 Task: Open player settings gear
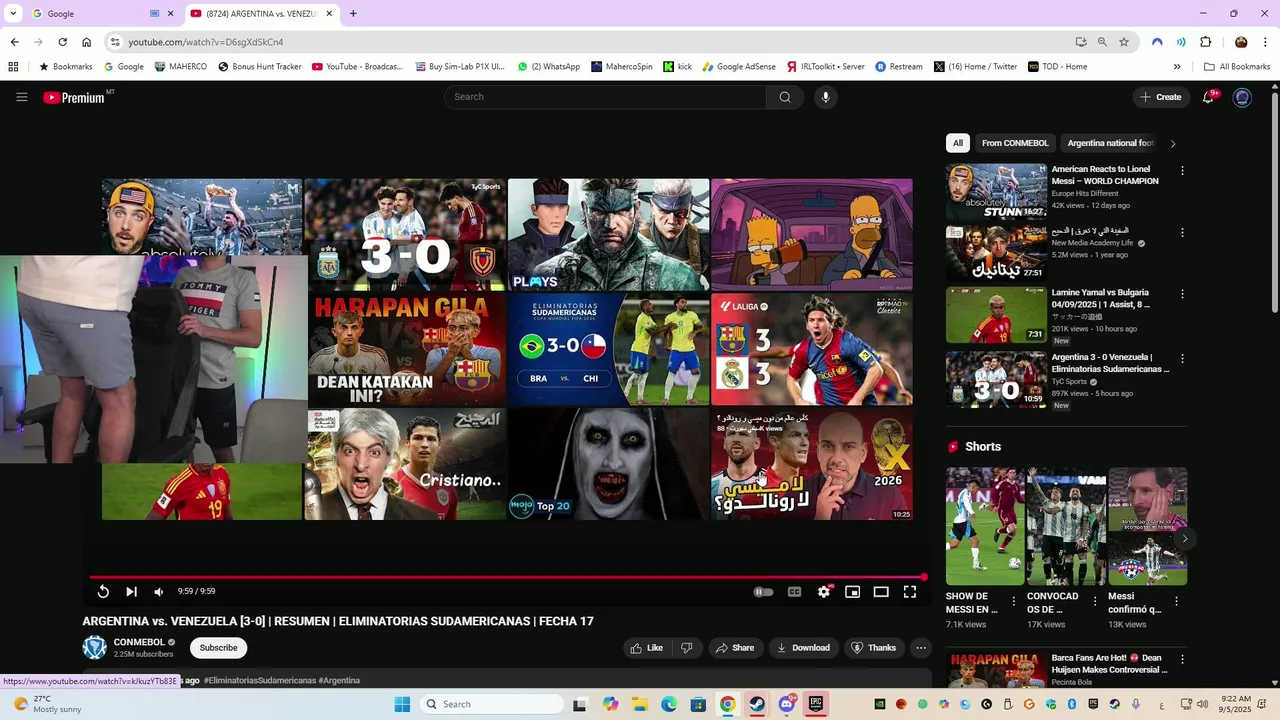[x=823, y=592]
